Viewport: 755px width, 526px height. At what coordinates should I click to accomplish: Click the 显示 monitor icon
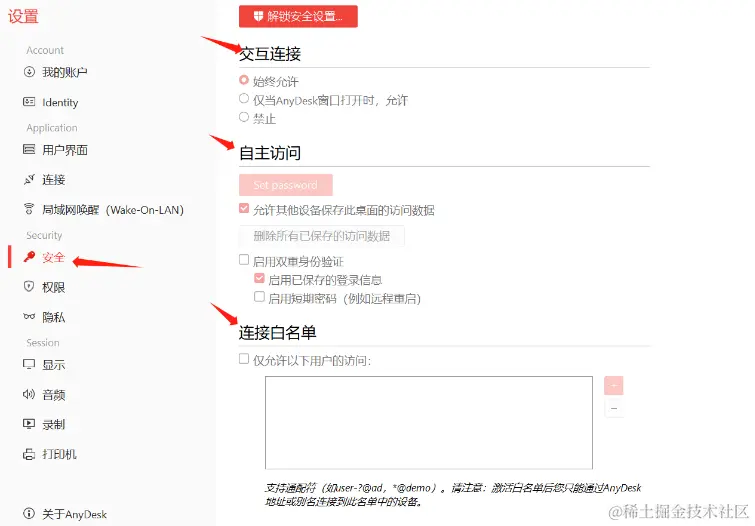[x=29, y=364]
